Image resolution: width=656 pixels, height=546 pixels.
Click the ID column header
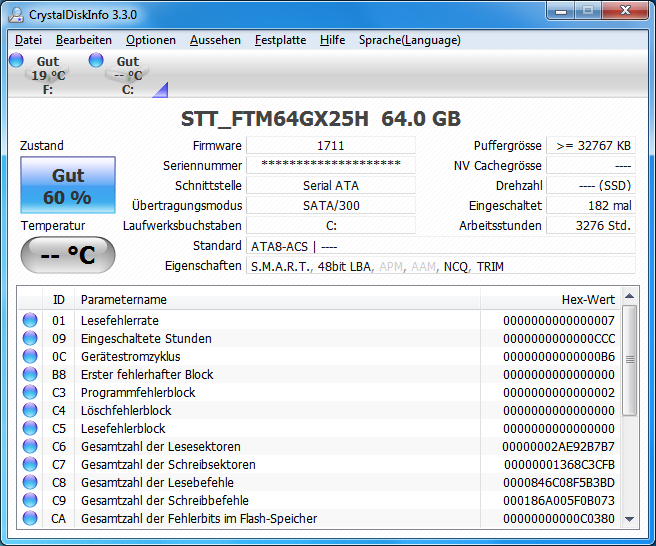tap(59, 300)
